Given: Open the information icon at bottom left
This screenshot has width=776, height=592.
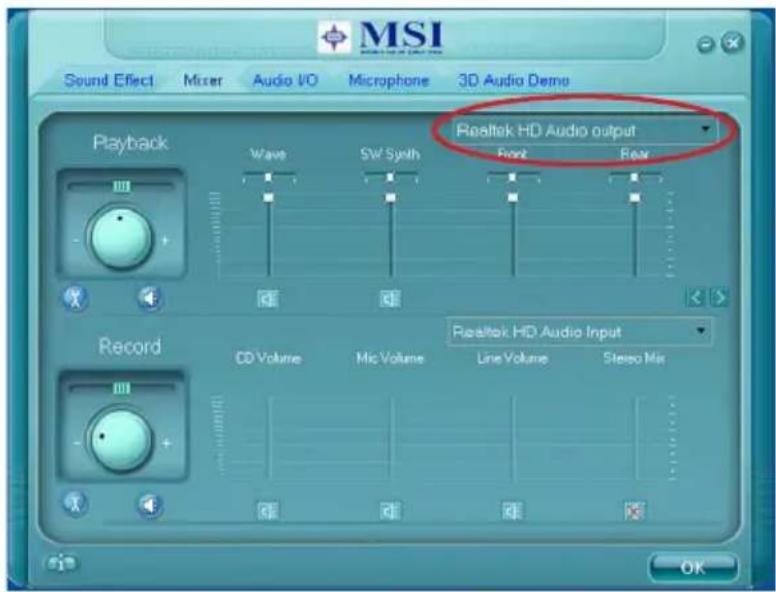Looking at the screenshot, I should 61,563.
